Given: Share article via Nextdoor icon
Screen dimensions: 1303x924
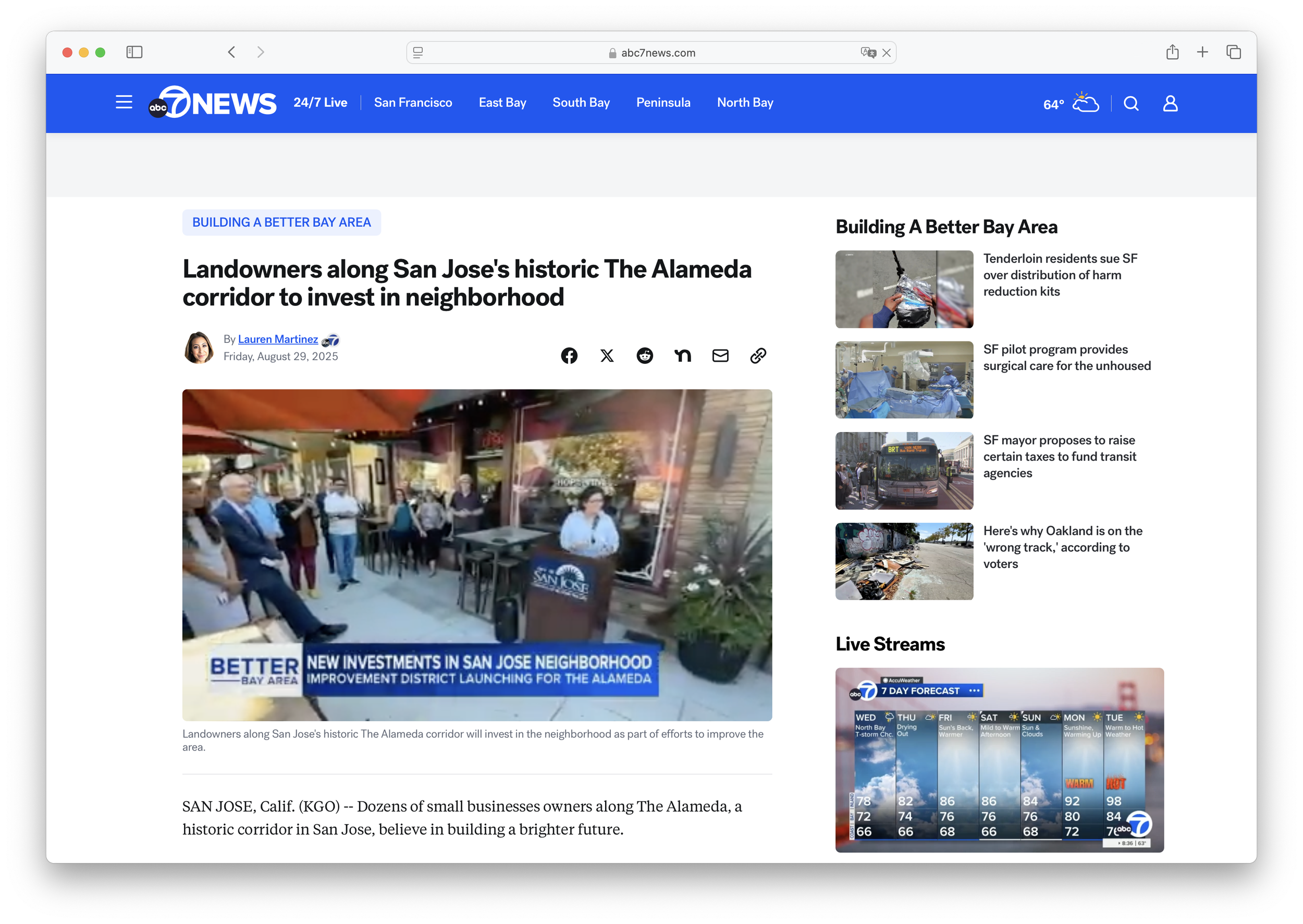Looking at the screenshot, I should click(x=682, y=355).
